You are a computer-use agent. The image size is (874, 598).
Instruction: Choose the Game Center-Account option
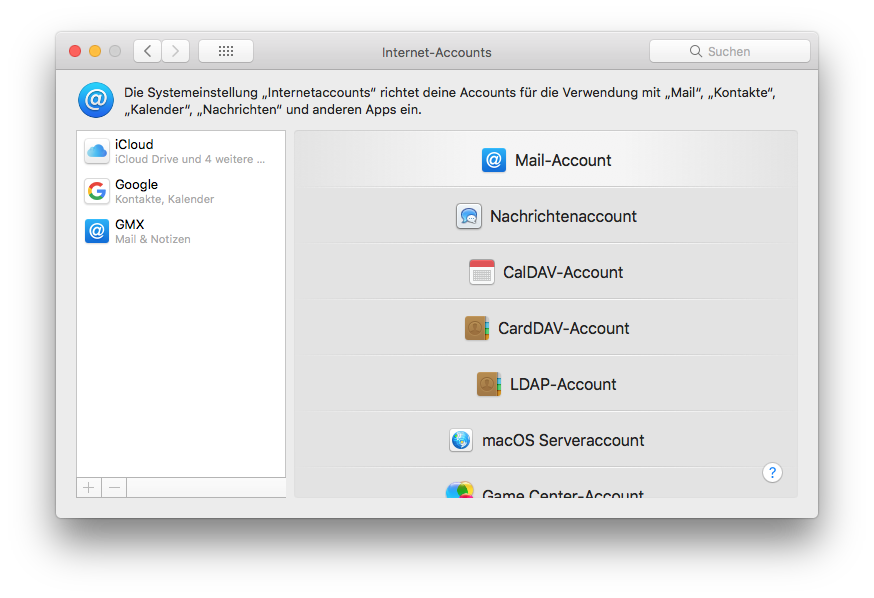coord(562,492)
